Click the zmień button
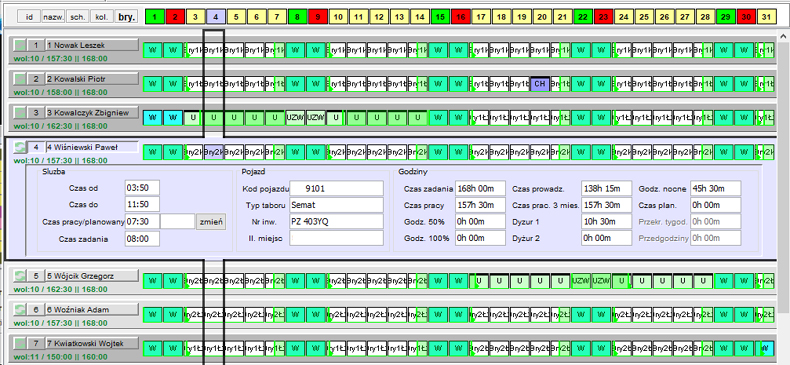Viewport: 790px width, 365px height. [x=211, y=221]
